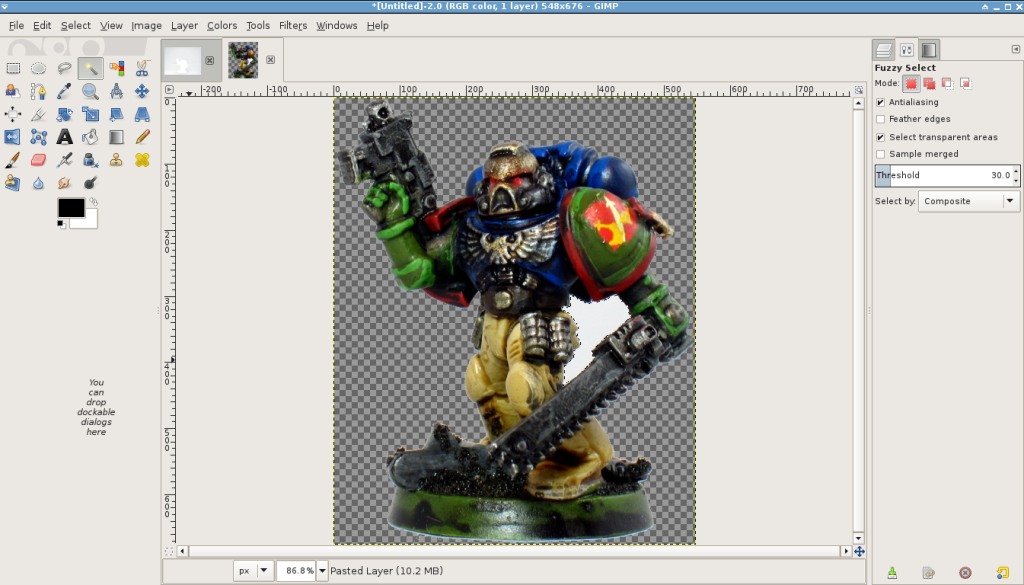Image resolution: width=1024 pixels, height=585 pixels.
Task: Open the Colors menu
Action: point(222,25)
